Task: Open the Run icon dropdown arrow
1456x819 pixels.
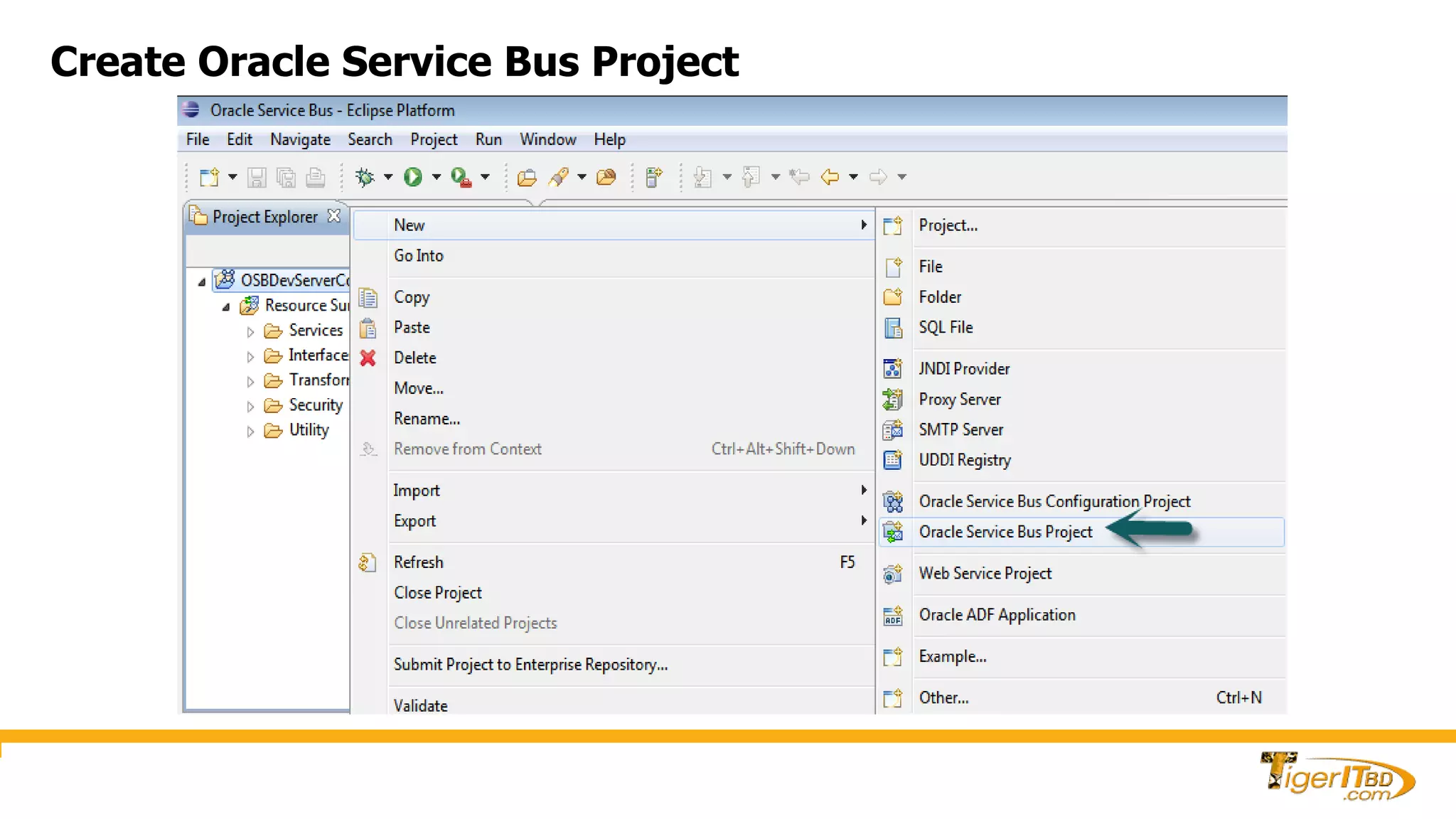Action: coord(437,177)
